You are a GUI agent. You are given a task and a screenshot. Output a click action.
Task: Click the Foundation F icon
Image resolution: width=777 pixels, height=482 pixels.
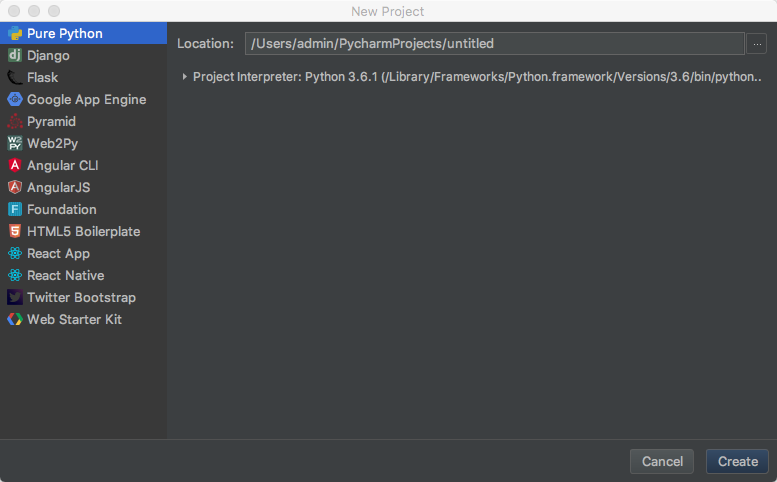(x=15, y=209)
